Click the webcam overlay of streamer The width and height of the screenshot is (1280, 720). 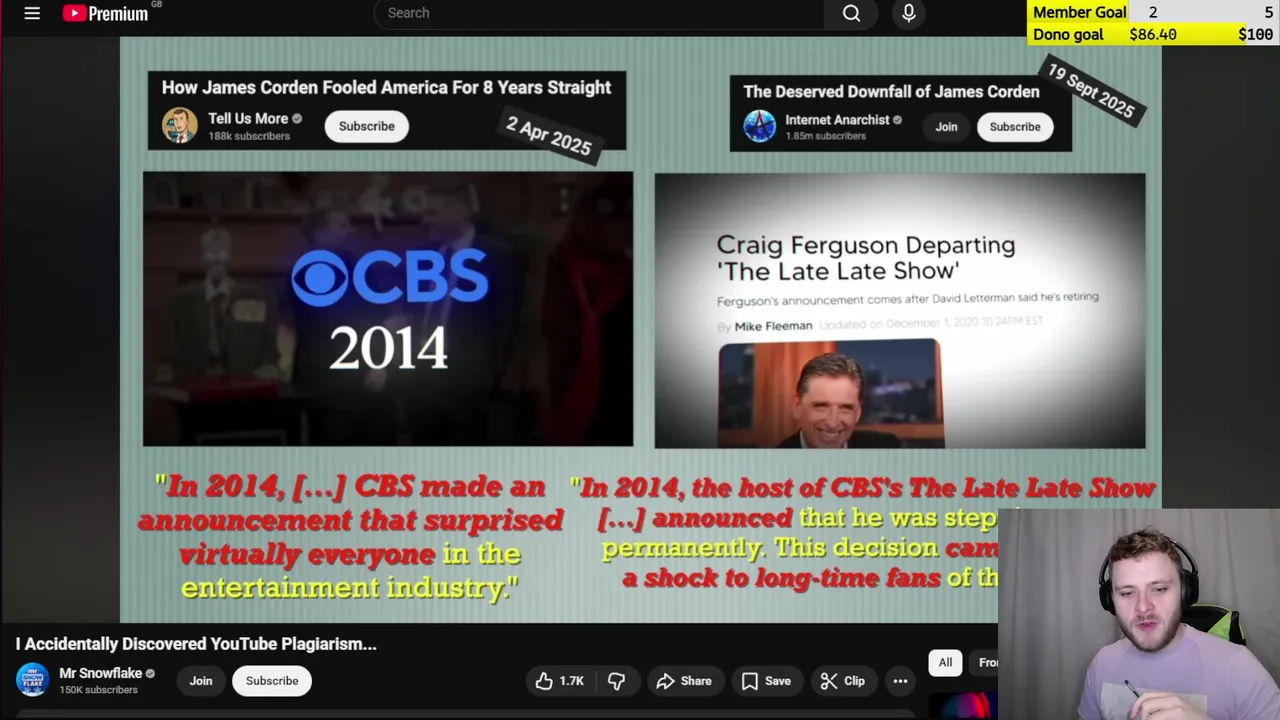[x=1139, y=615]
